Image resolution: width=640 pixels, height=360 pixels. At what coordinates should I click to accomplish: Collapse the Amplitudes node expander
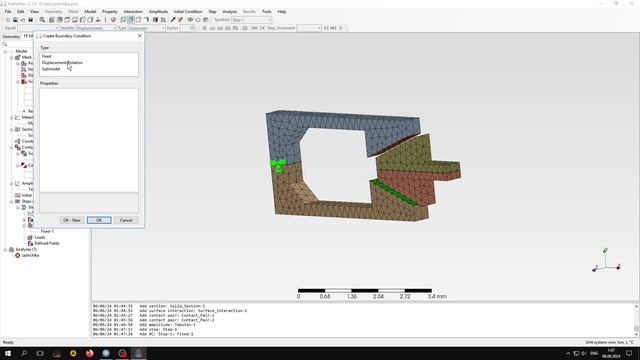[11, 183]
